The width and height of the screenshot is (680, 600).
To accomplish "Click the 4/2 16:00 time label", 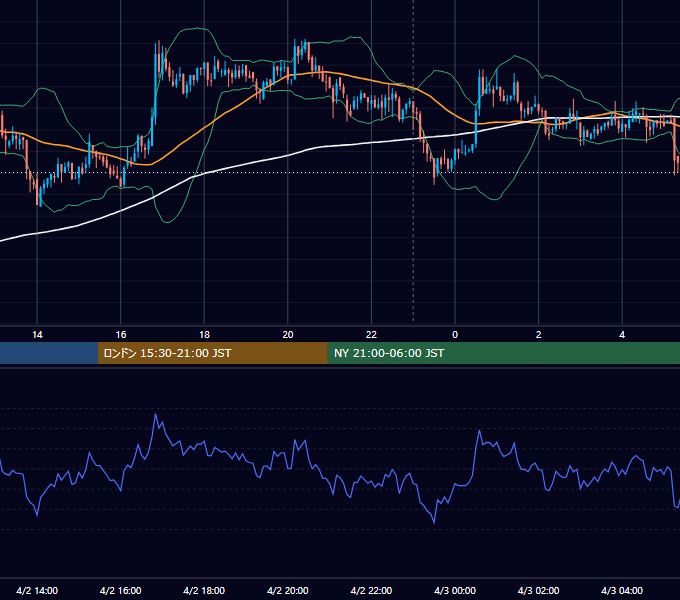I will [121, 590].
